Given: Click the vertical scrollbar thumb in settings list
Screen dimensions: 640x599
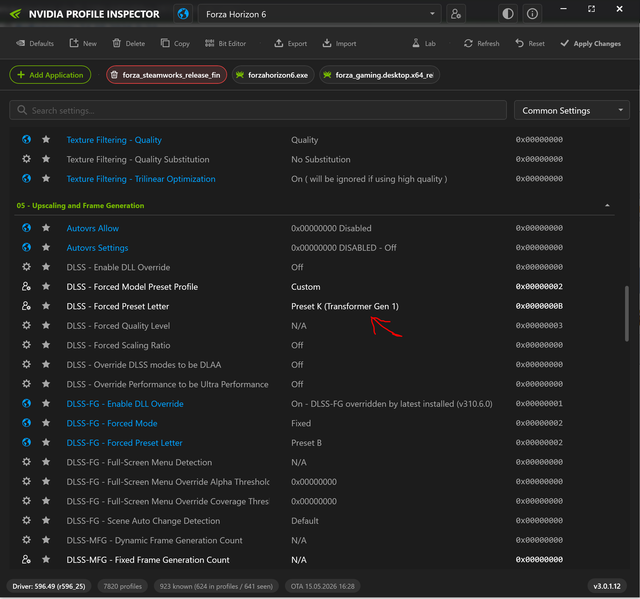Looking at the screenshot, I should pos(627,313).
